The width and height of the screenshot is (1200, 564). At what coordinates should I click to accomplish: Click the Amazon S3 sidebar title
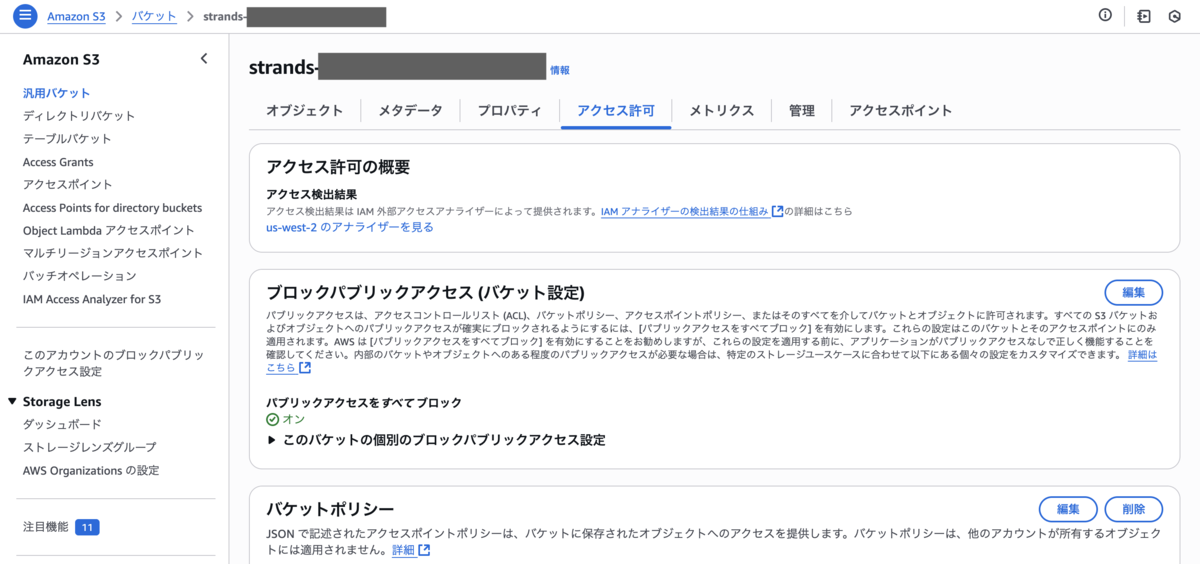61,59
